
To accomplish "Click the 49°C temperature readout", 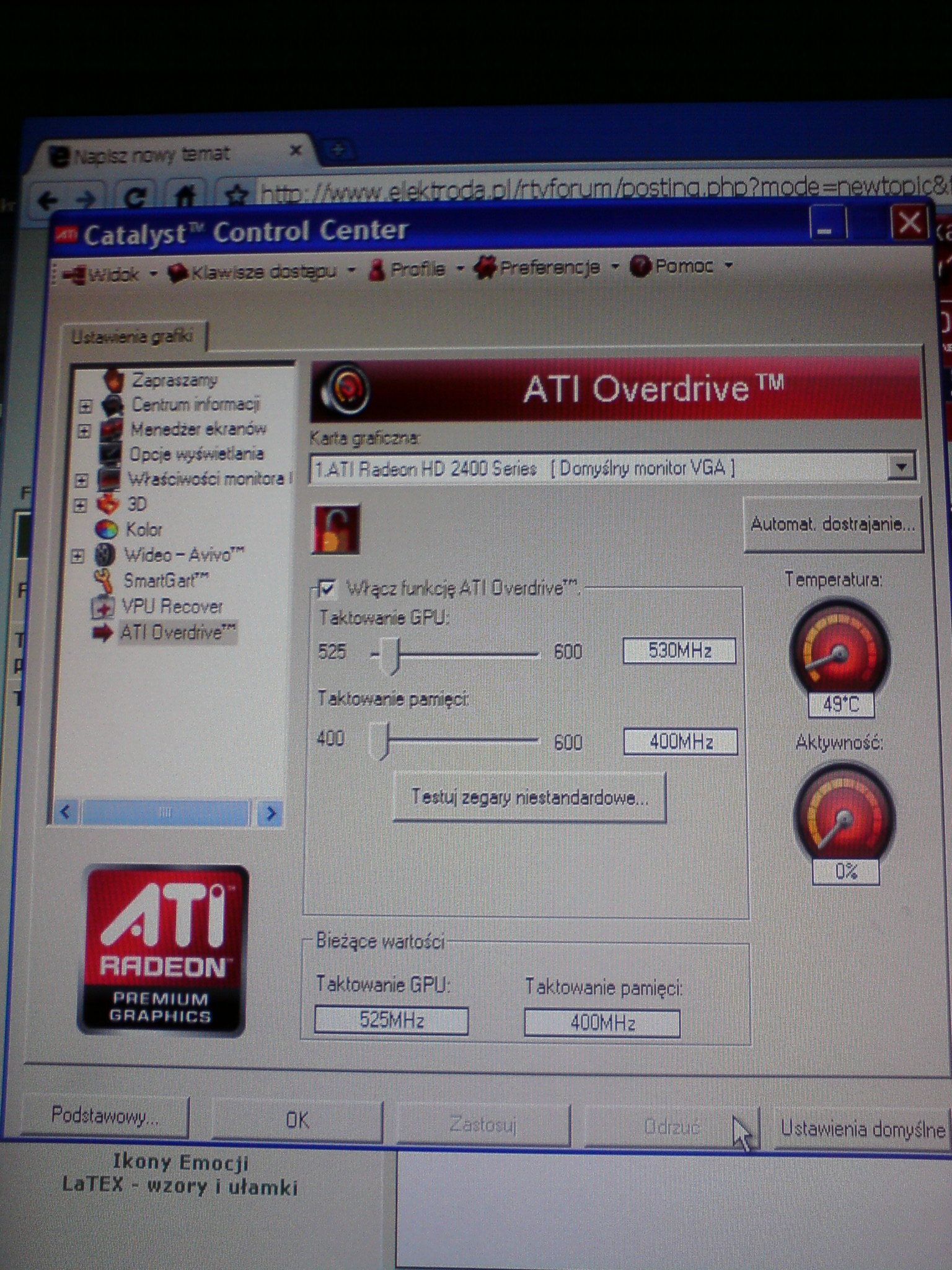I will (x=841, y=705).
